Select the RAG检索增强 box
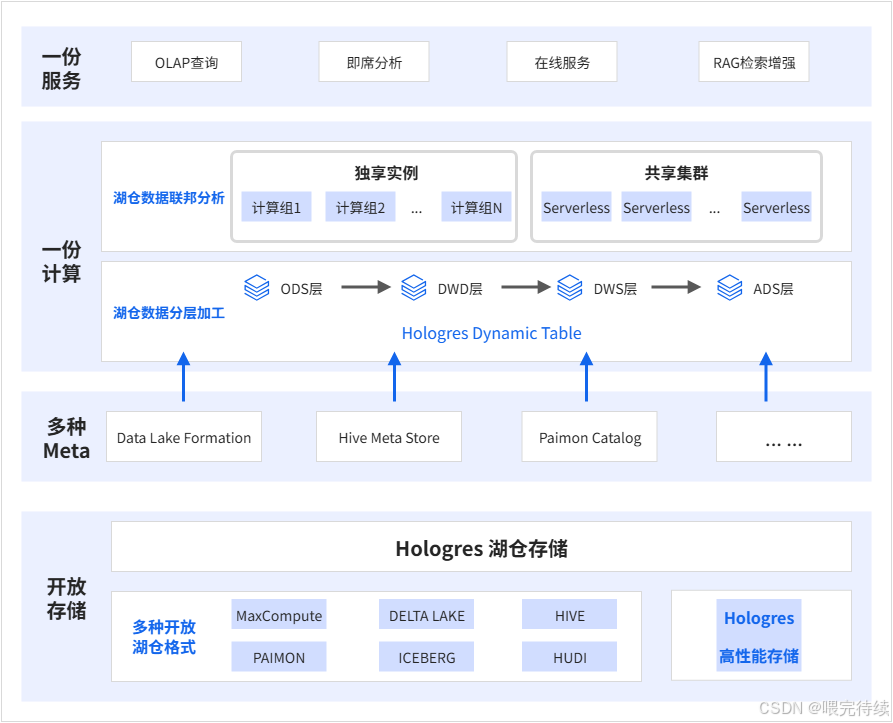The width and height of the screenshot is (893, 723). click(753, 61)
